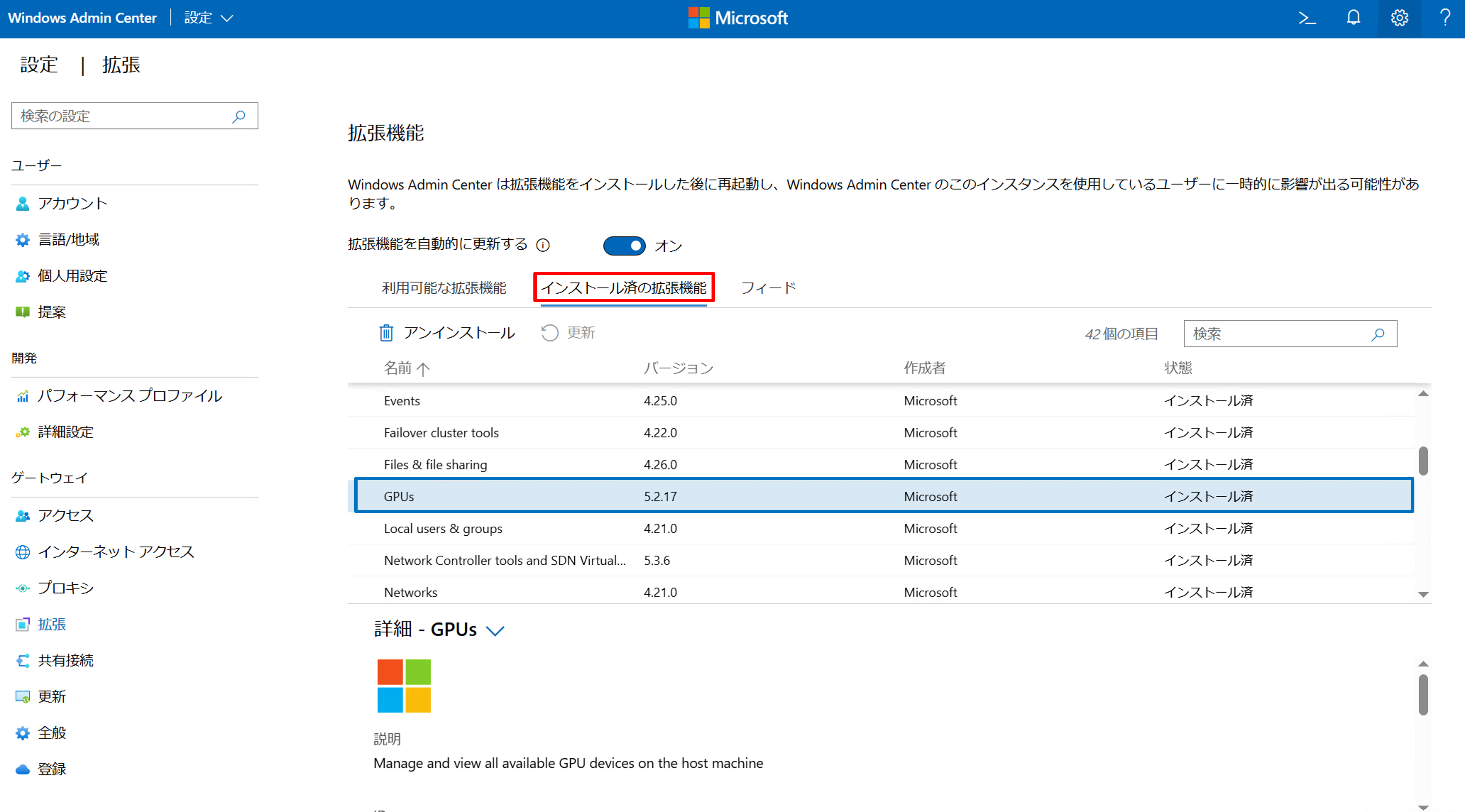Screen dimensions: 1465x812
Task: Open パフォーマンス プロファイル in the sidebar
Action: pyautogui.click(x=130, y=396)
